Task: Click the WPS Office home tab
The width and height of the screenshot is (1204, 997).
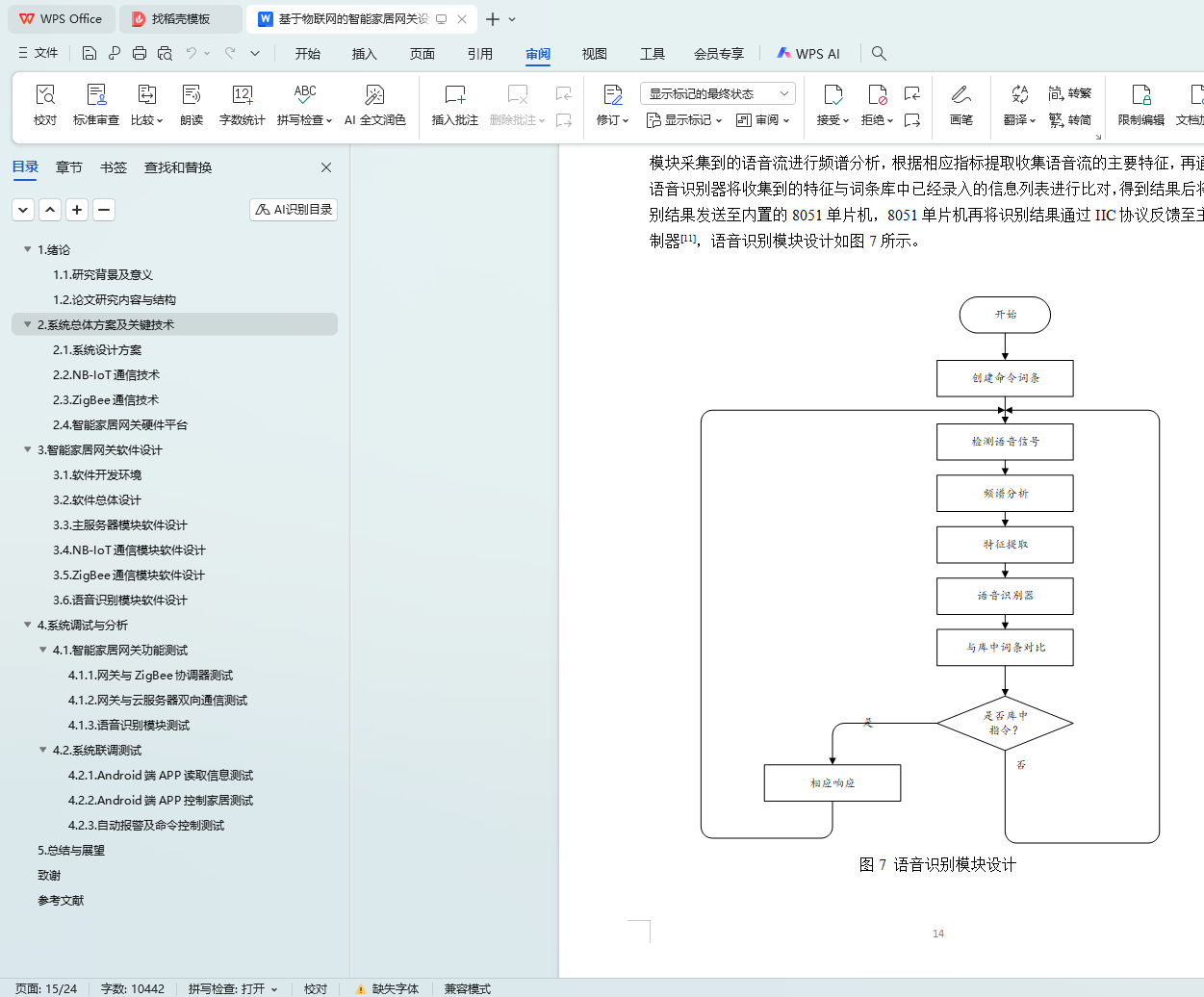Action: pyautogui.click(x=61, y=19)
